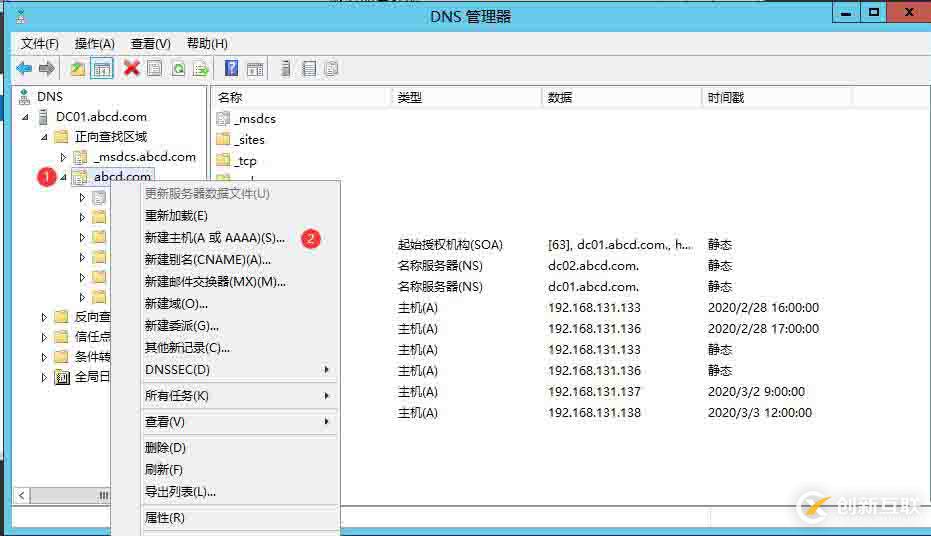This screenshot has width=931, height=536.
Task: Click the Export List toolbar icon
Action: [201, 69]
